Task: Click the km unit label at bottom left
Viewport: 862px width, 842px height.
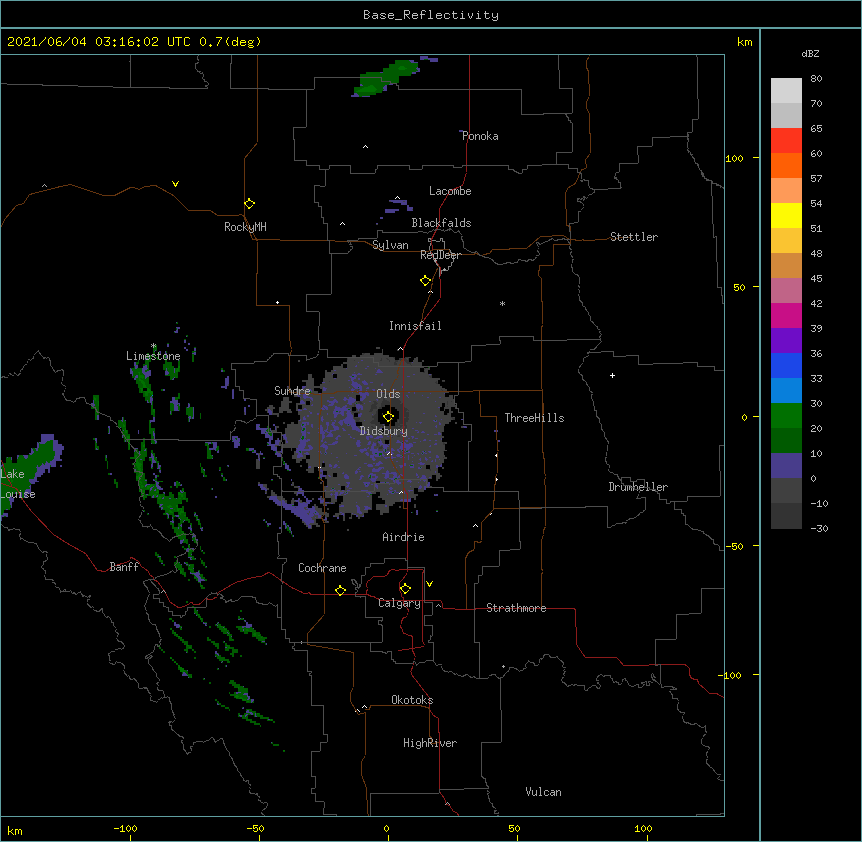Action: (x=15, y=830)
